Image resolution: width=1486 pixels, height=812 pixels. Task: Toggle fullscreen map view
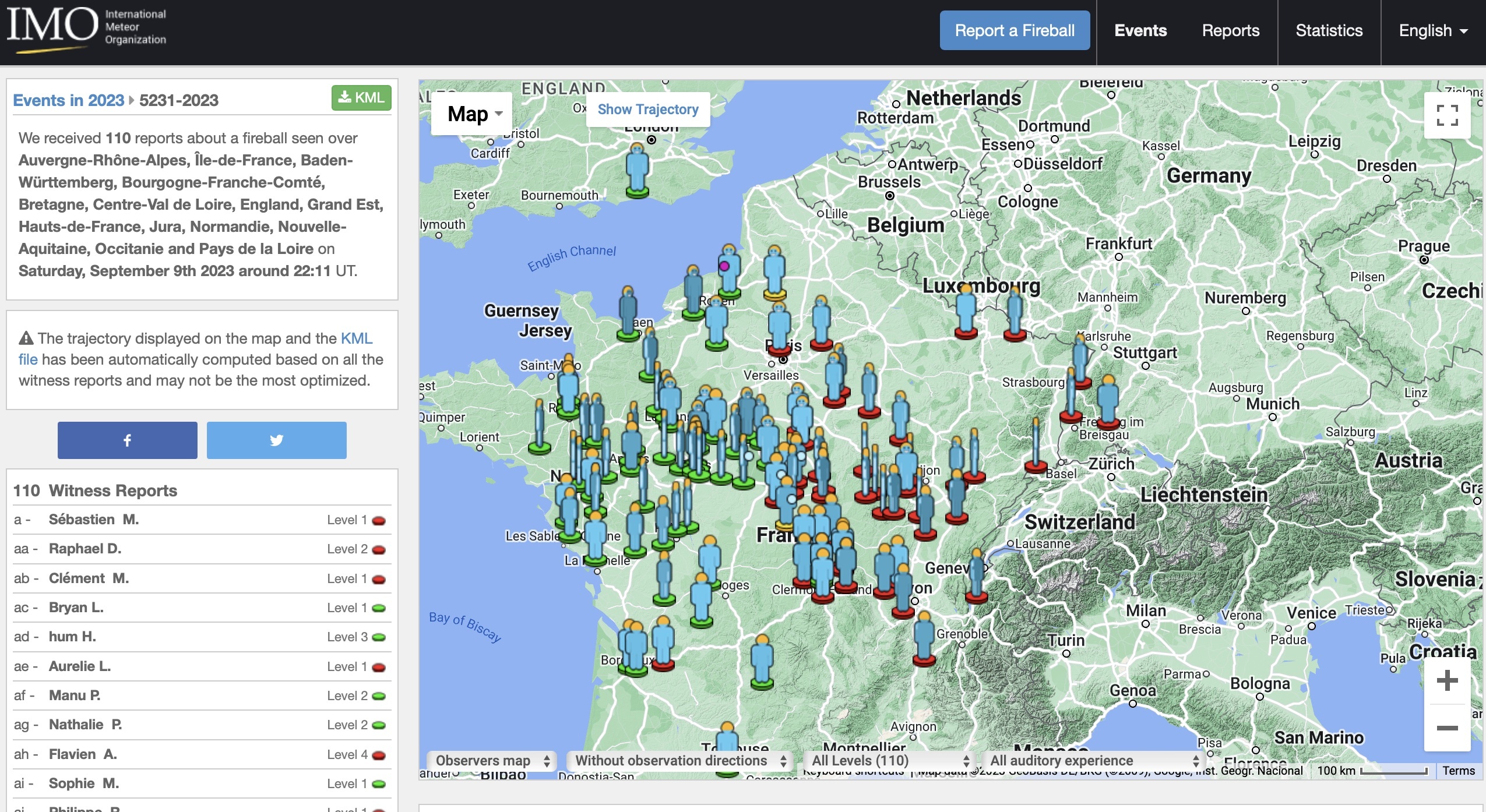1448,115
